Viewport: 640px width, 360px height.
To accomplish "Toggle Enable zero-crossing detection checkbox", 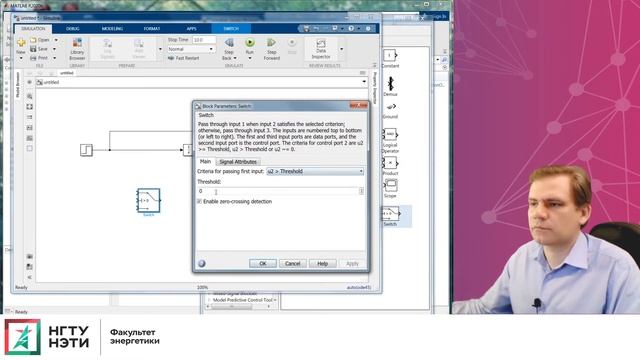I will click(200, 202).
